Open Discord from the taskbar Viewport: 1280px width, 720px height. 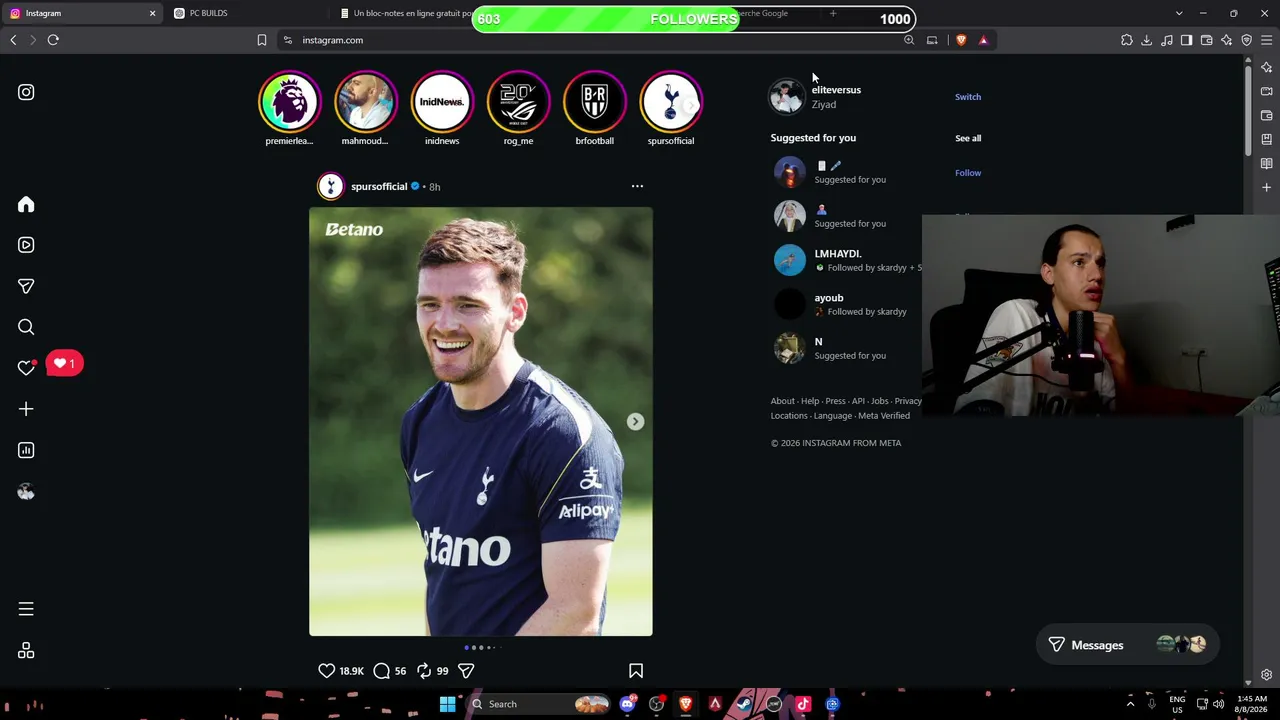pyautogui.click(x=627, y=704)
